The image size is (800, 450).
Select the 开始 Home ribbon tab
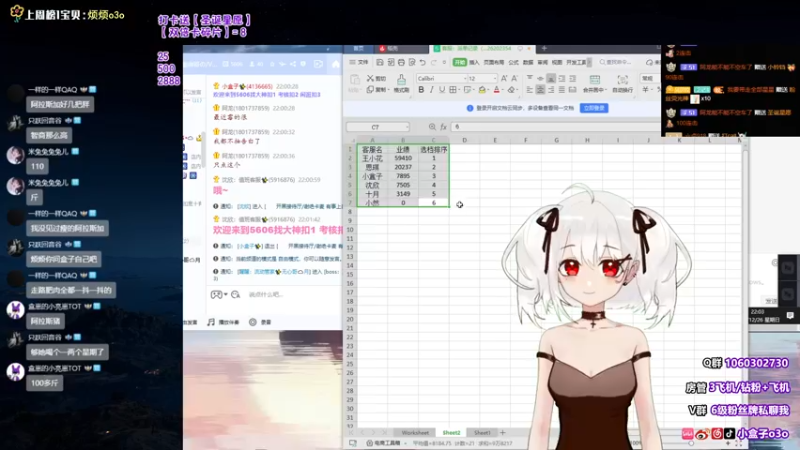point(460,62)
